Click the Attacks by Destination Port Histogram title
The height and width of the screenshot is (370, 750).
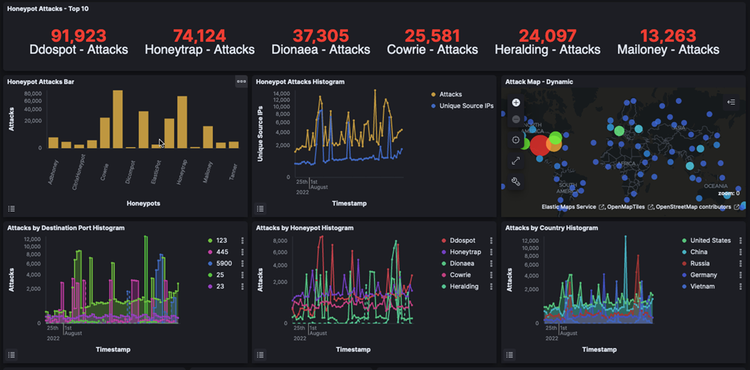tap(66, 228)
